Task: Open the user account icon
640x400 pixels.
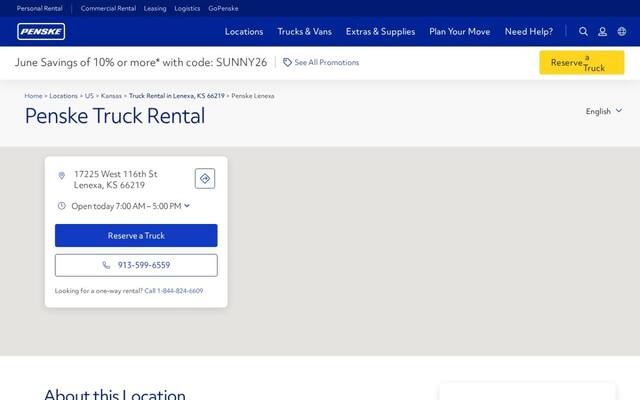Action: click(602, 31)
